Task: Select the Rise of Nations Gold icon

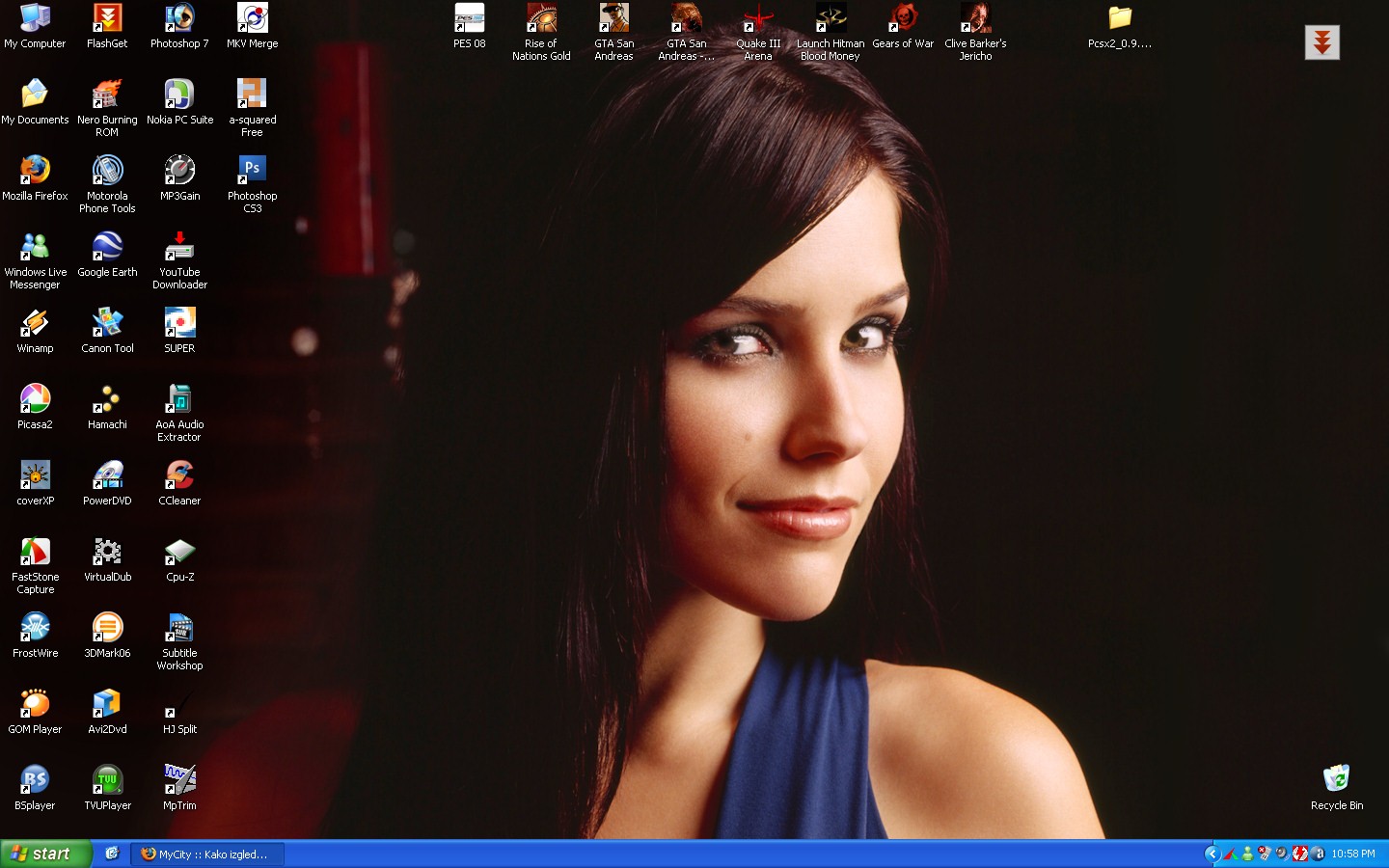Action: click(x=541, y=33)
